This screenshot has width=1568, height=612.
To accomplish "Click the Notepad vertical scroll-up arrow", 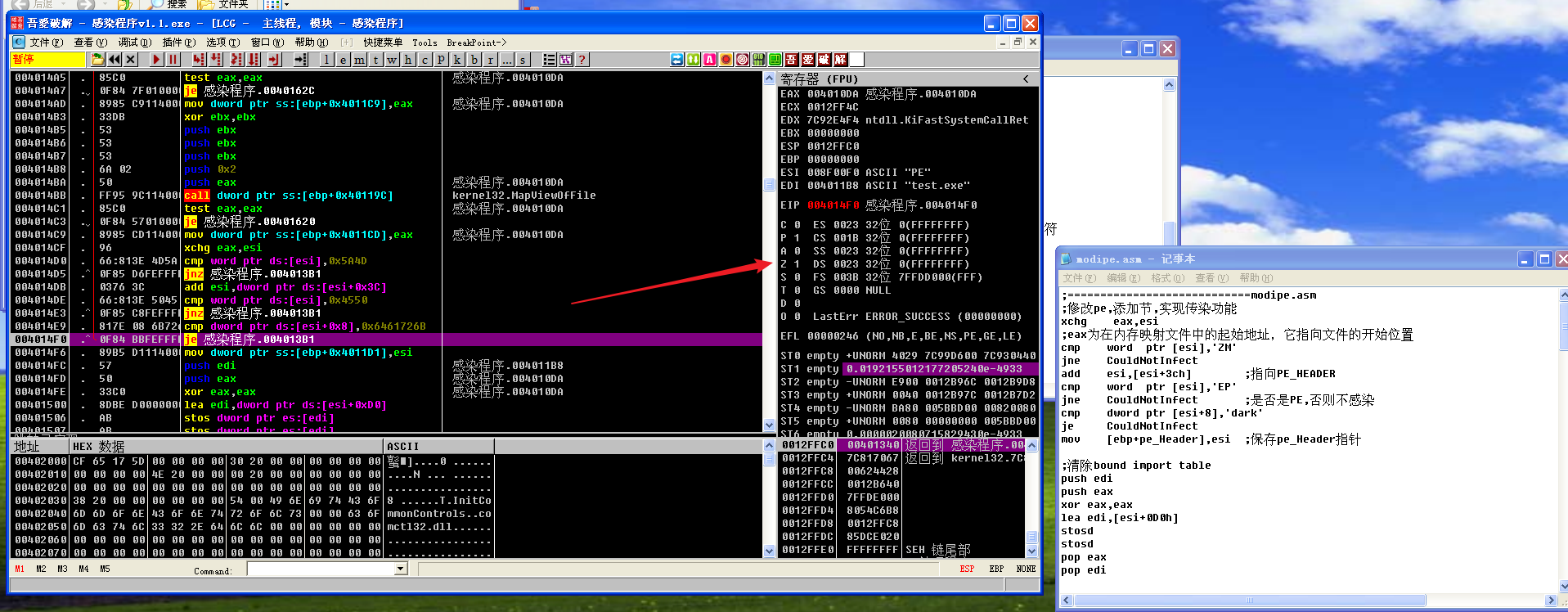I will (1563, 295).
